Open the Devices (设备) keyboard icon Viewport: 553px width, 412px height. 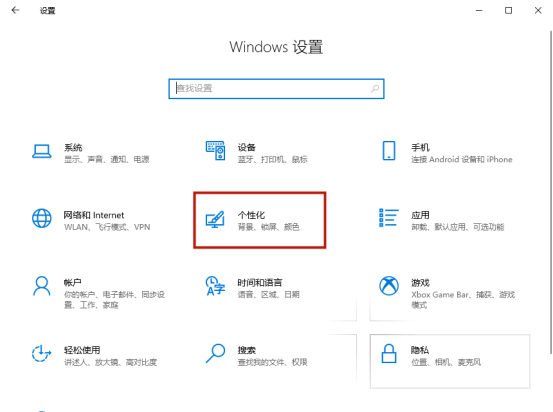tap(215, 150)
